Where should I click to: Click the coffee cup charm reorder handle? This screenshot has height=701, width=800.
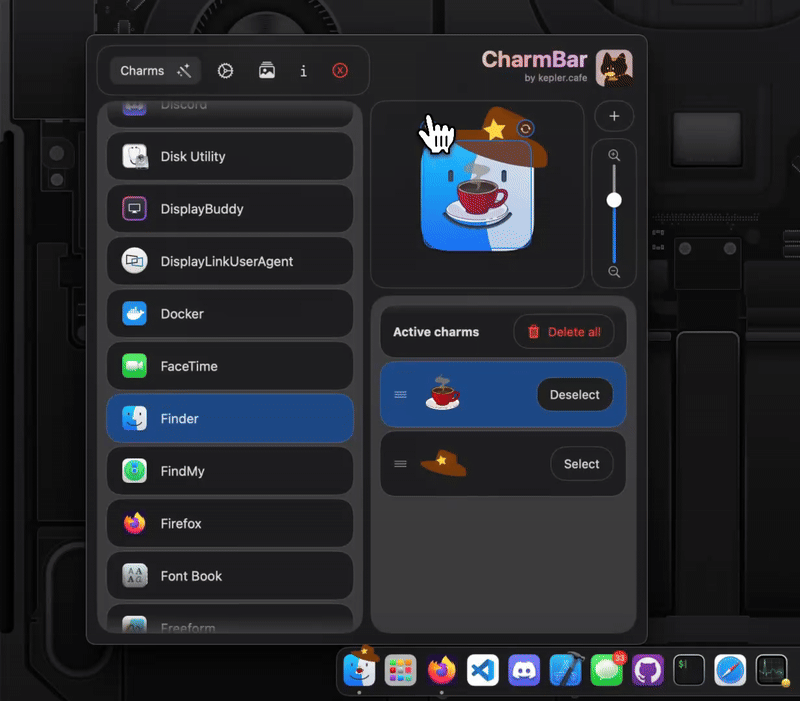coord(401,394)
